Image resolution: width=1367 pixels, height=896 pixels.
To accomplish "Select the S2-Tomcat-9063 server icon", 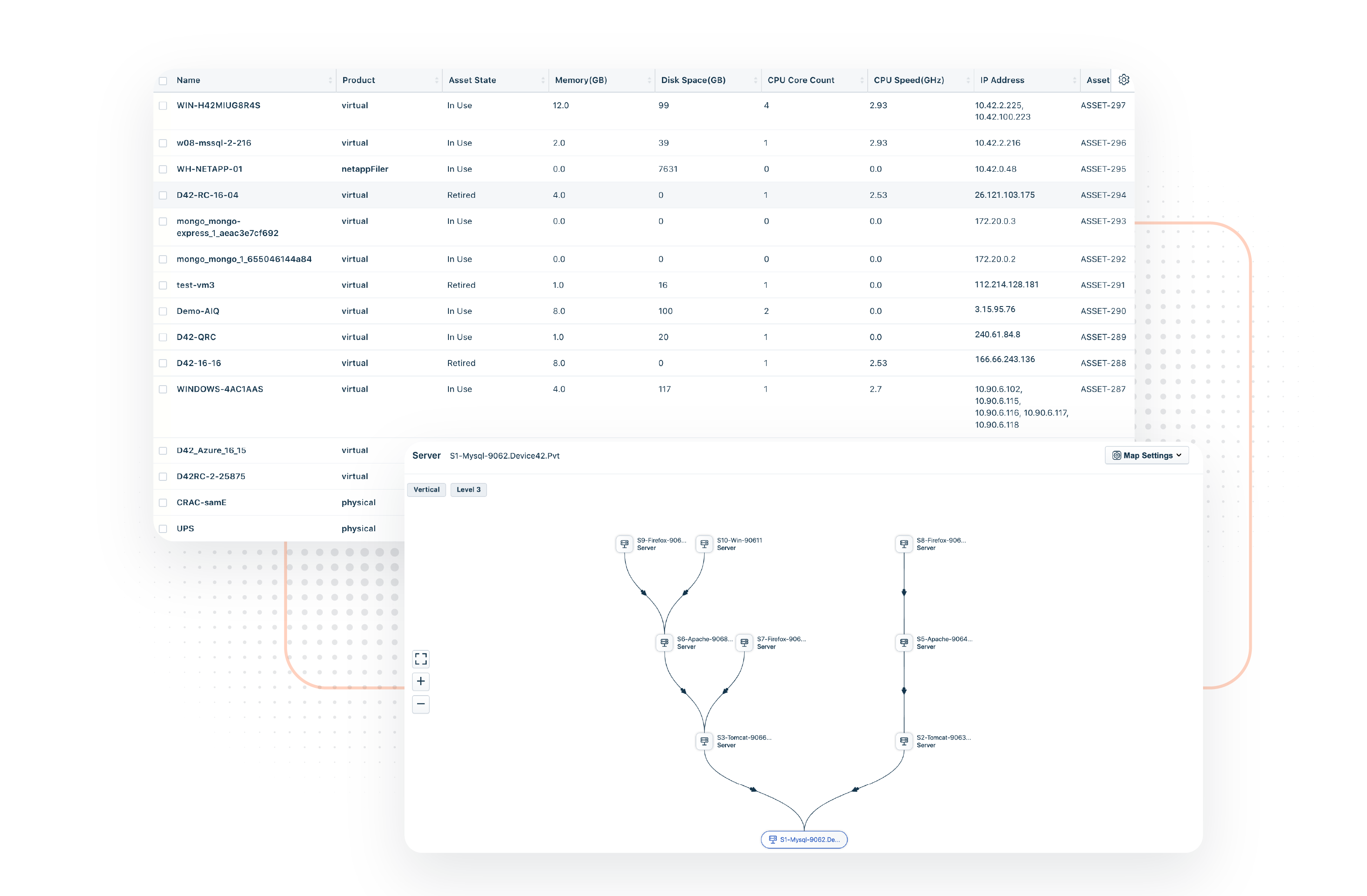I will pos(903,741).
